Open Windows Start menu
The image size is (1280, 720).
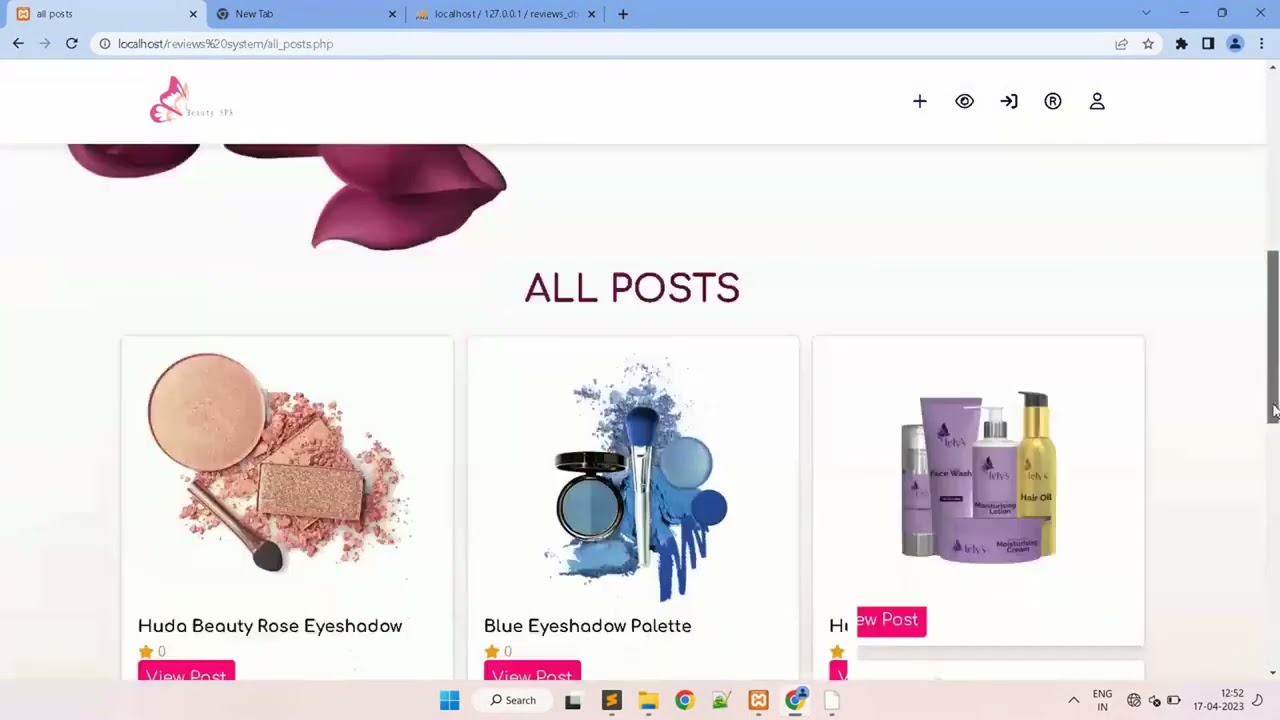(x=450, y=700)
